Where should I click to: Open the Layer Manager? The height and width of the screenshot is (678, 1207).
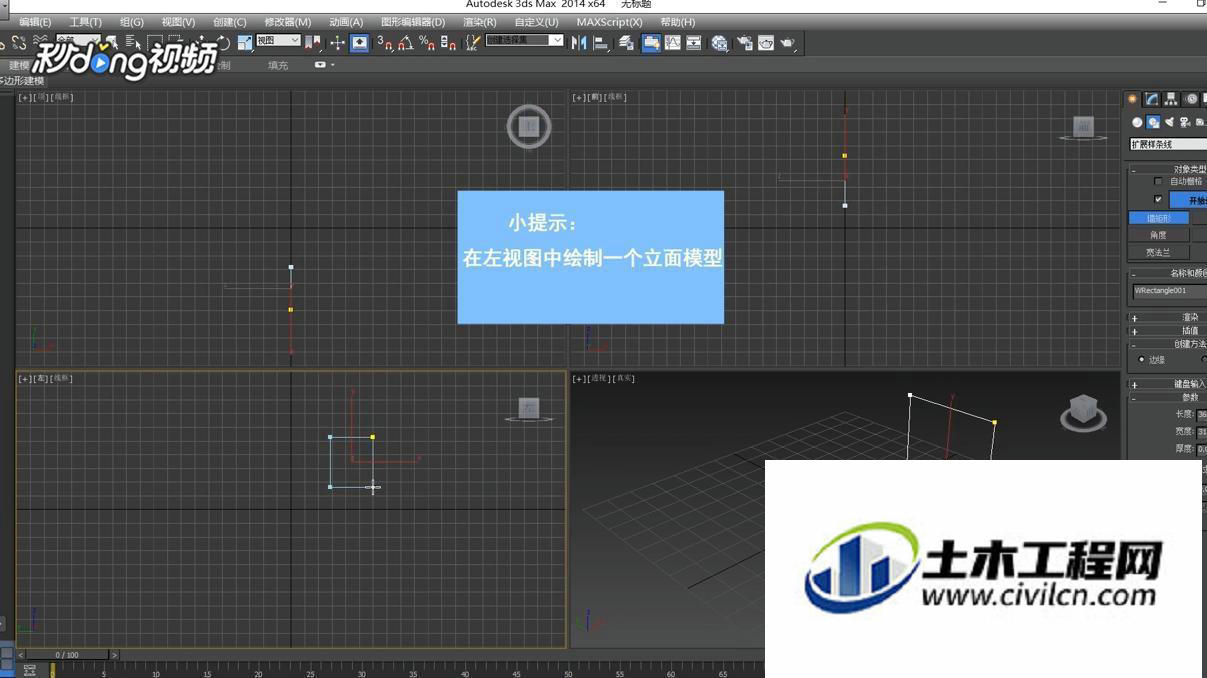pos(626,43)
